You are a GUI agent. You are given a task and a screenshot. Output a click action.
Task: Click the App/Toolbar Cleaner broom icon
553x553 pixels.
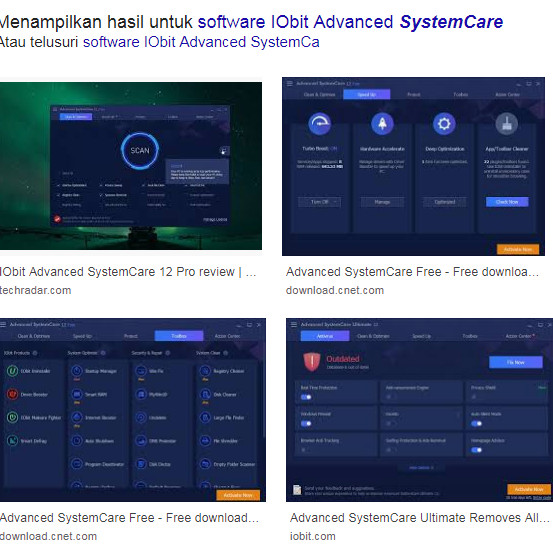tap(506, 124)
